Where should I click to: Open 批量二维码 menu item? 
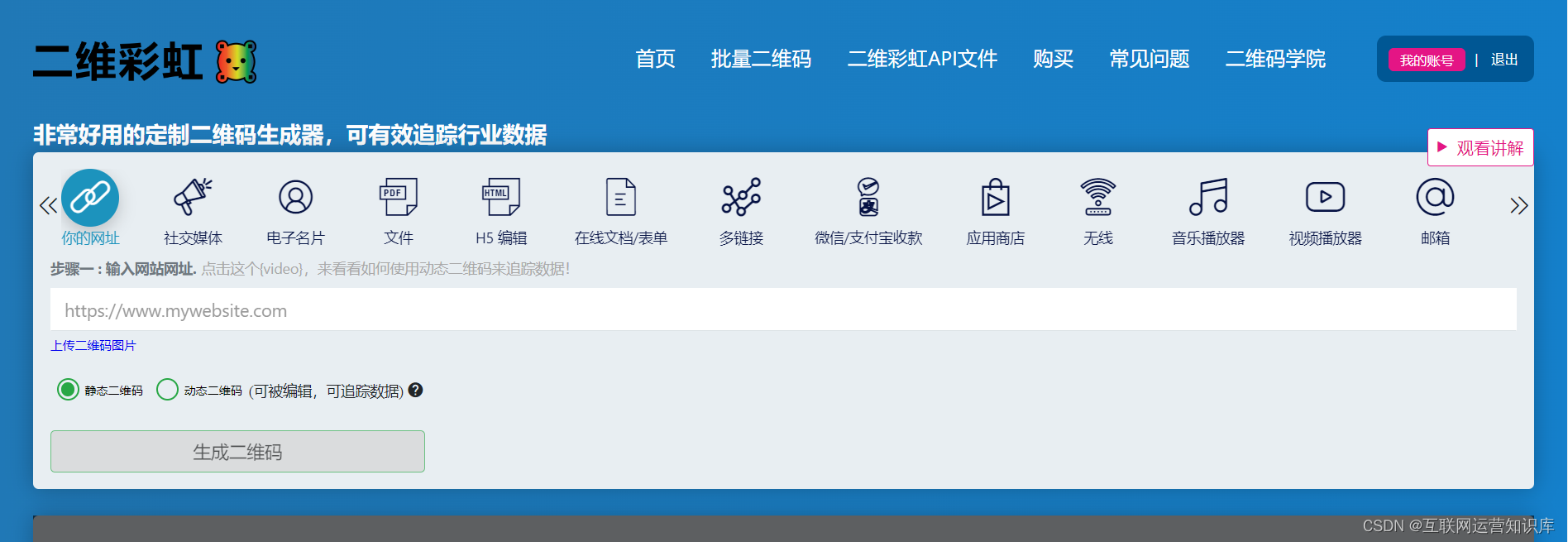762,59
